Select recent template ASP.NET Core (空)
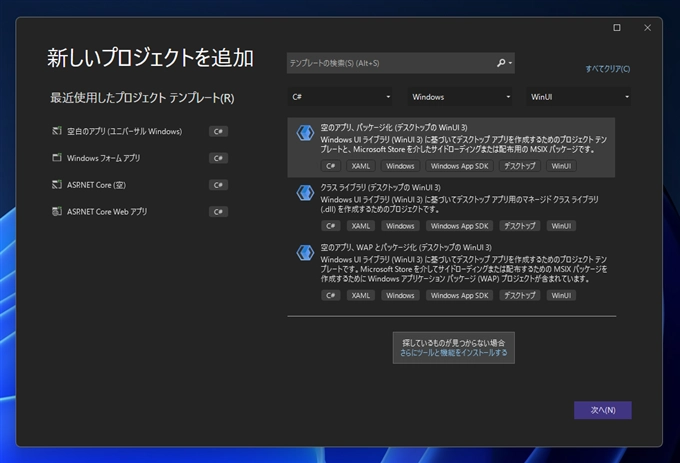 (x=140, y=185)
